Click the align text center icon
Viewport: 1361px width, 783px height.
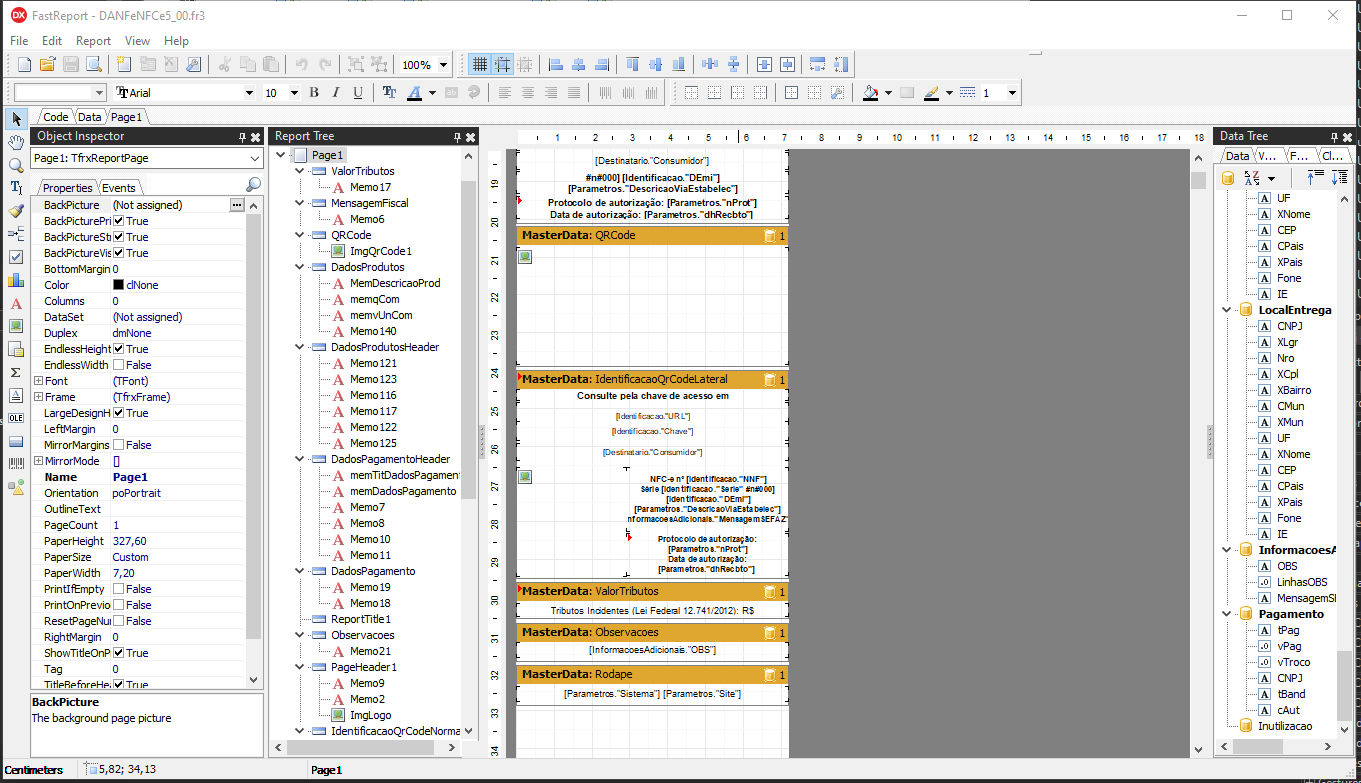click(x=527, y=93)
